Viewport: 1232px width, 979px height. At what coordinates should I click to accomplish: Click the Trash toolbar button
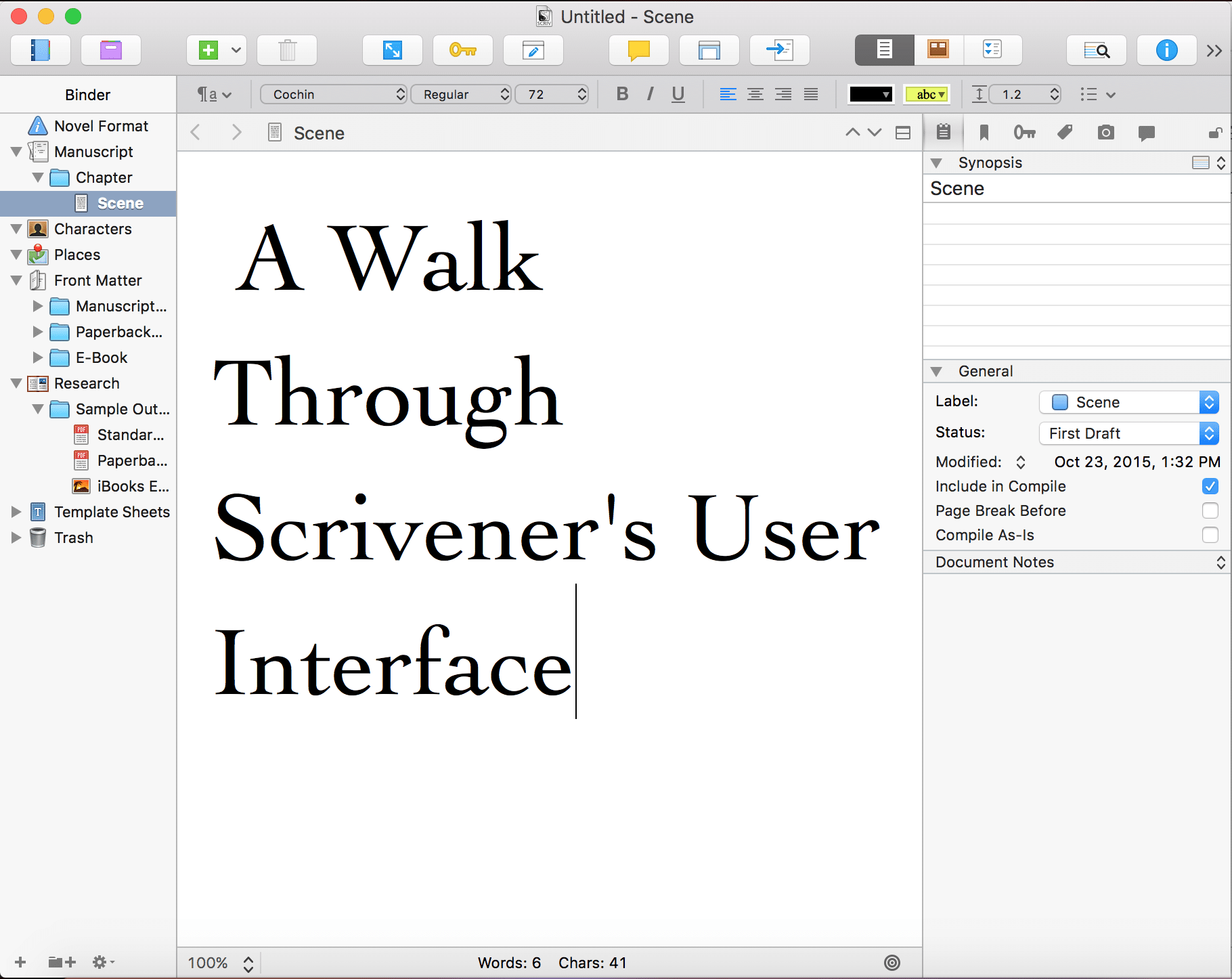click(288, 50)
